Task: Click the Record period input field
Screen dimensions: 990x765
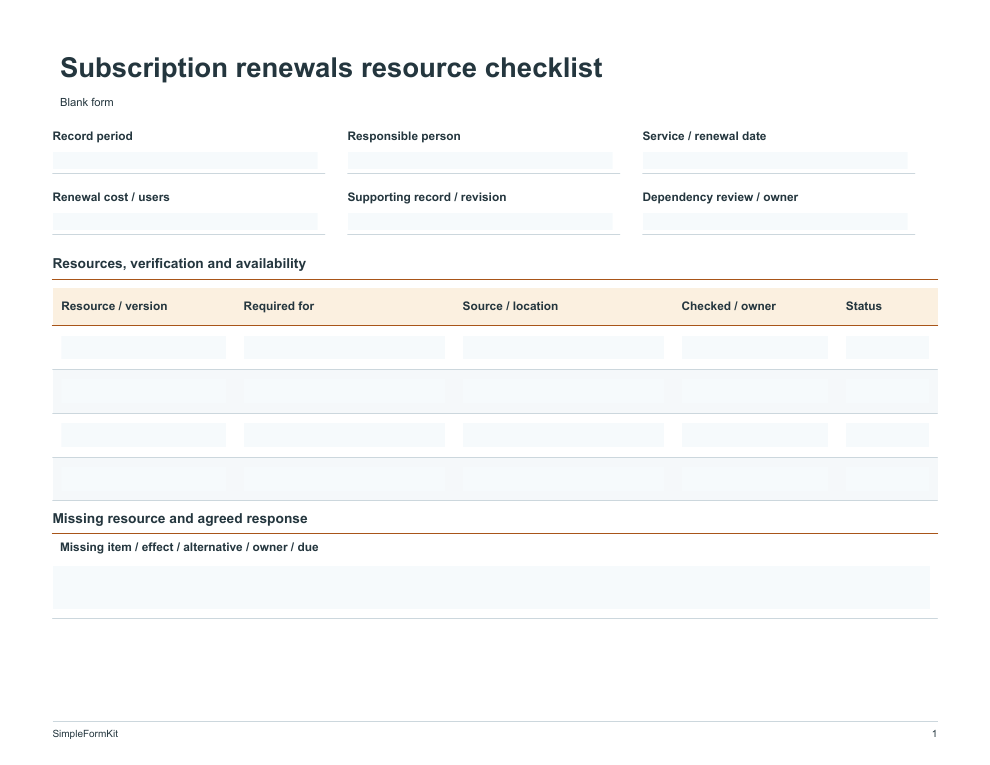Action: pos(185,161)
